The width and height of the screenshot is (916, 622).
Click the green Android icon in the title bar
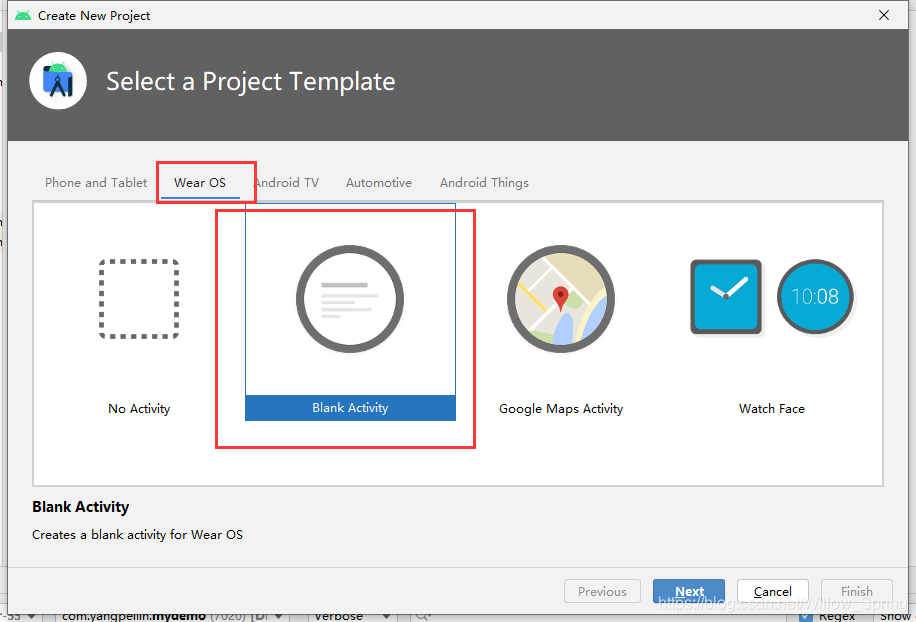coord(23,15)
